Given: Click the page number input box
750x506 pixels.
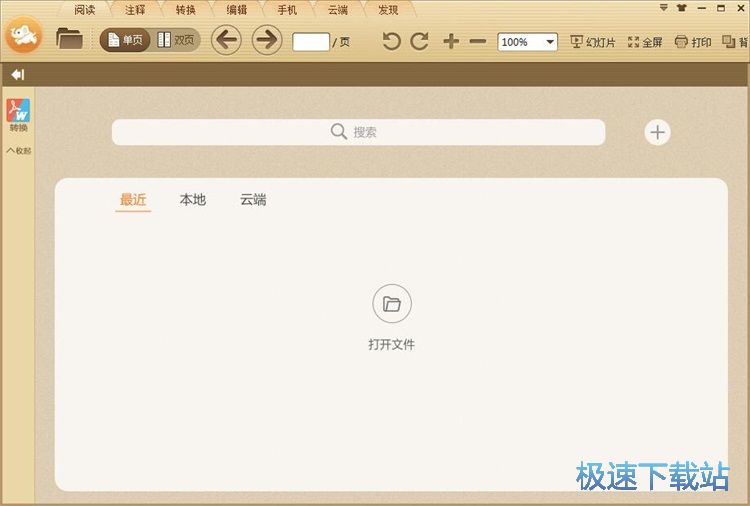Looking at the screenshot, I should (311, 42).
